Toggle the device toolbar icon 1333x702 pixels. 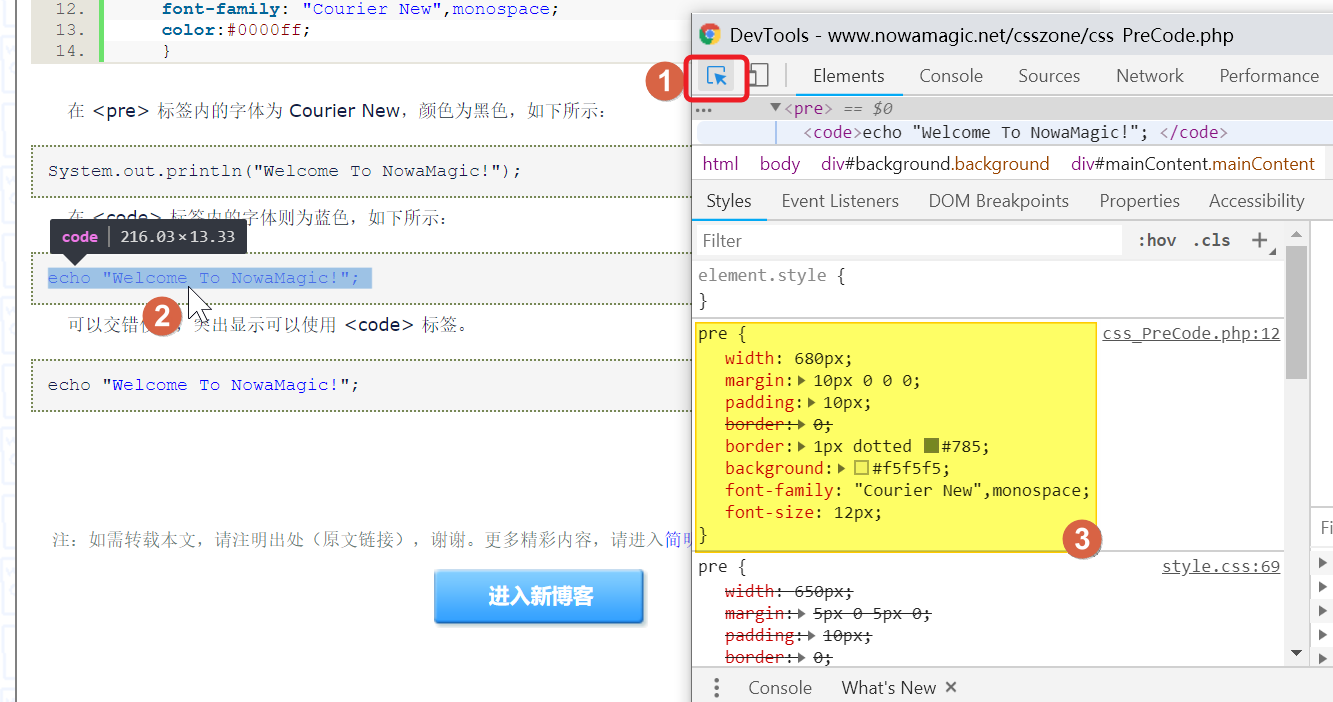[758, 76]
